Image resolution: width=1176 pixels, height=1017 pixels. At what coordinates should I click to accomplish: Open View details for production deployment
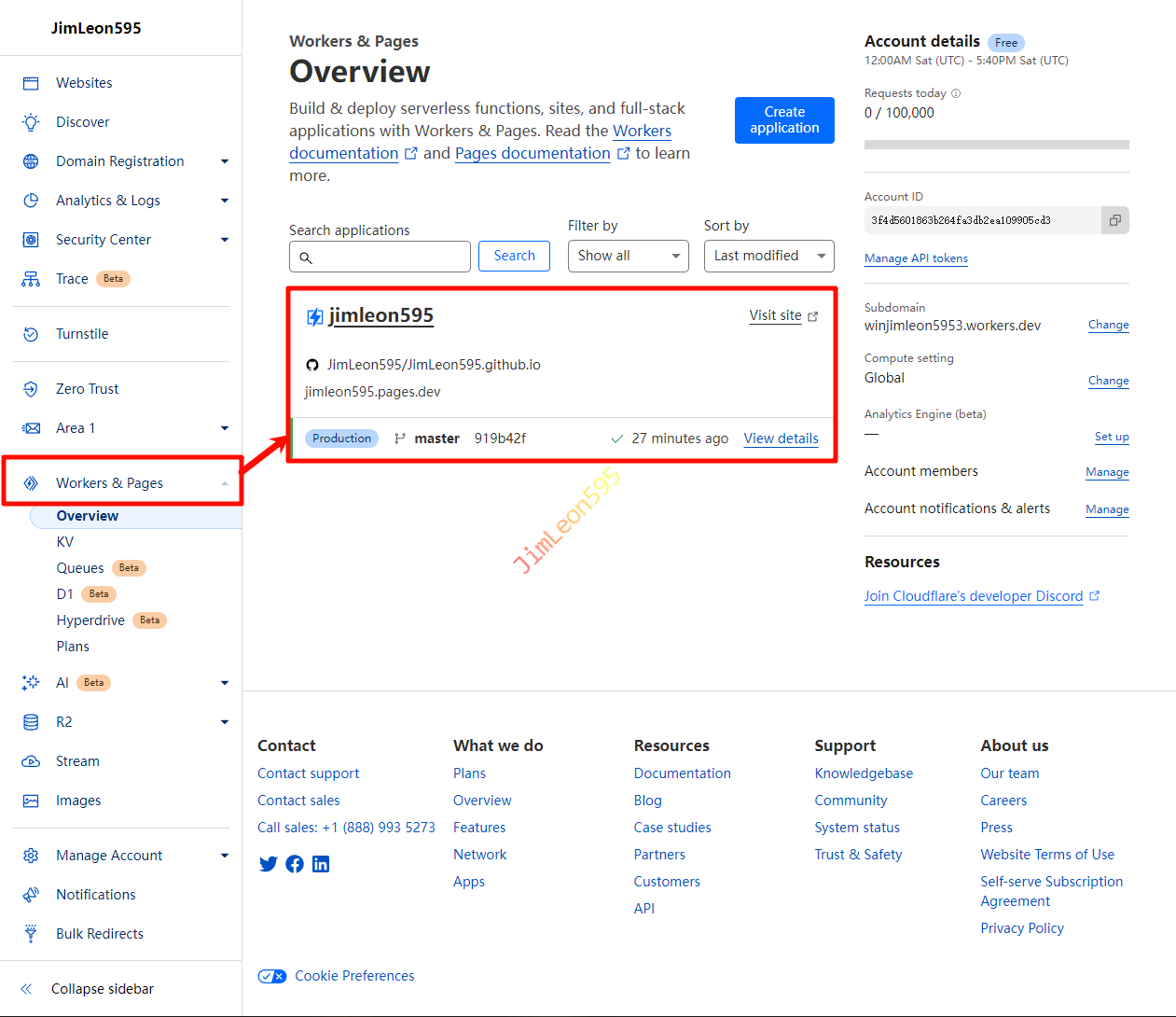(781, 439)
